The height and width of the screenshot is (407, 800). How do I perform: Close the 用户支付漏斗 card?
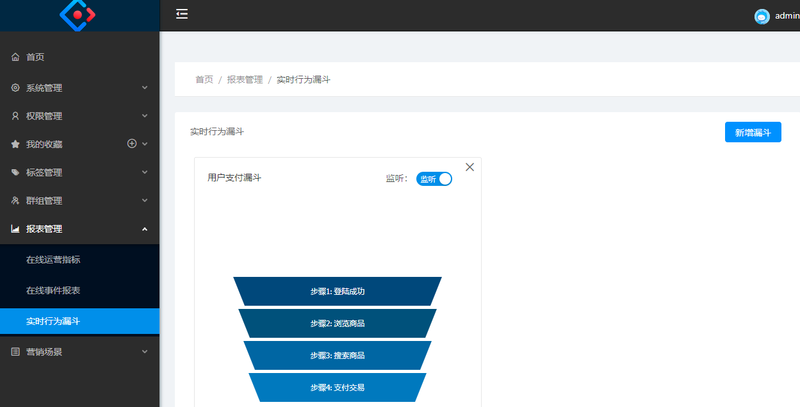[470, 167]
